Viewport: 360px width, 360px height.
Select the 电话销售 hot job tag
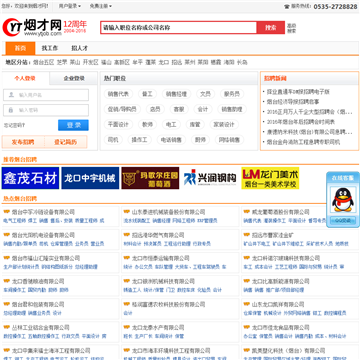click(171, 140)
